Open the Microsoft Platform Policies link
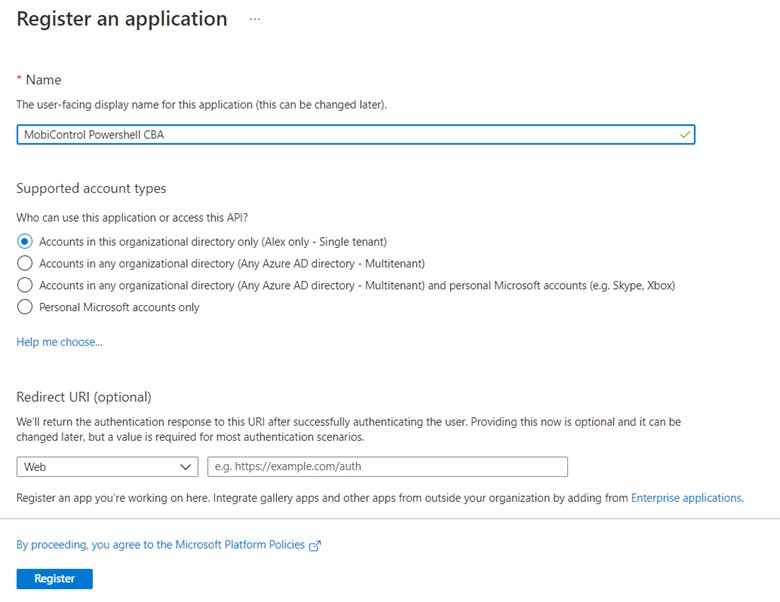This screenshot has width=780, height=602. coord(162,545)
